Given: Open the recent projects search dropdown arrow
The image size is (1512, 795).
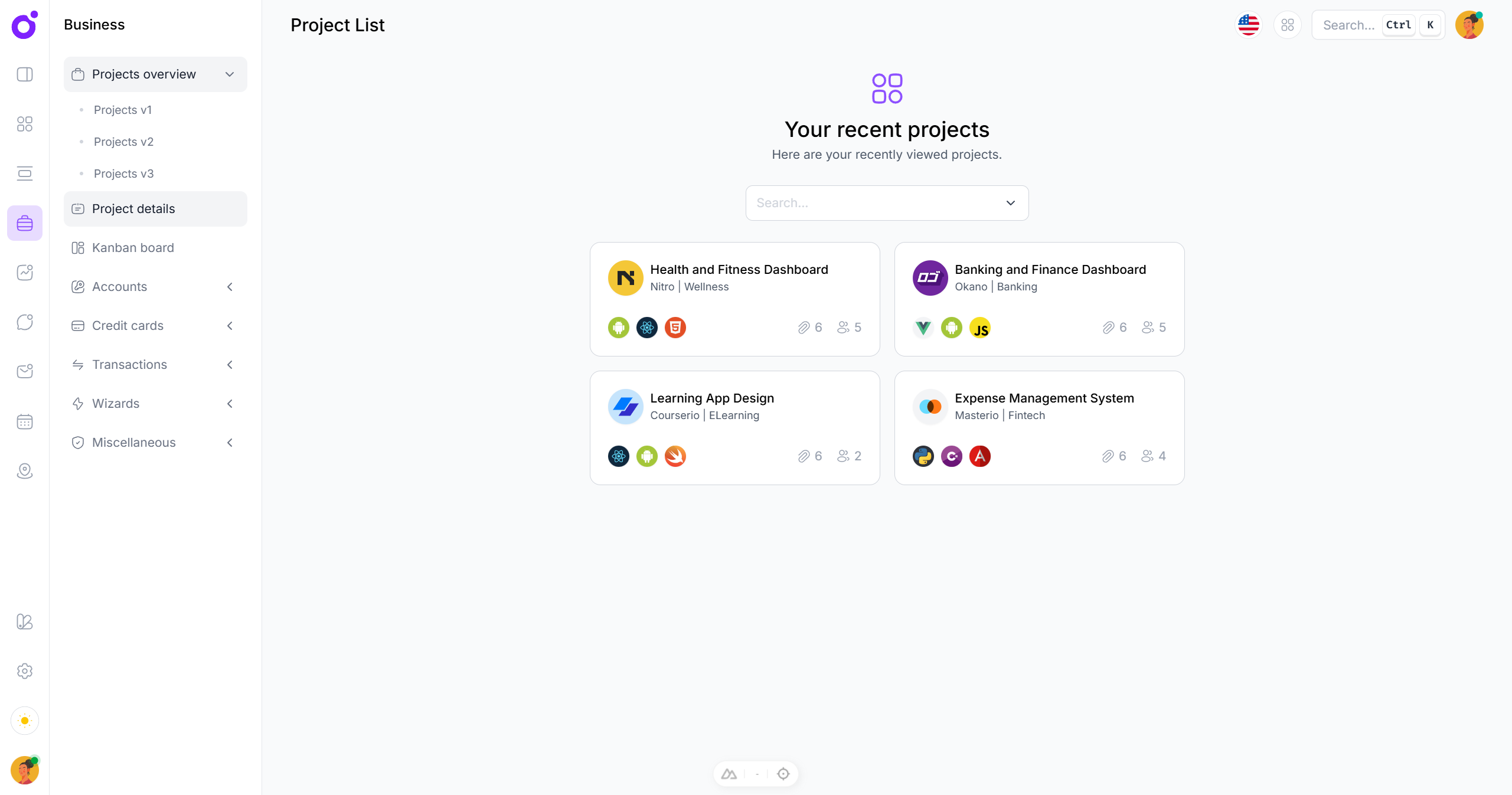Looking at the screenshot, I should [1010, 202].
